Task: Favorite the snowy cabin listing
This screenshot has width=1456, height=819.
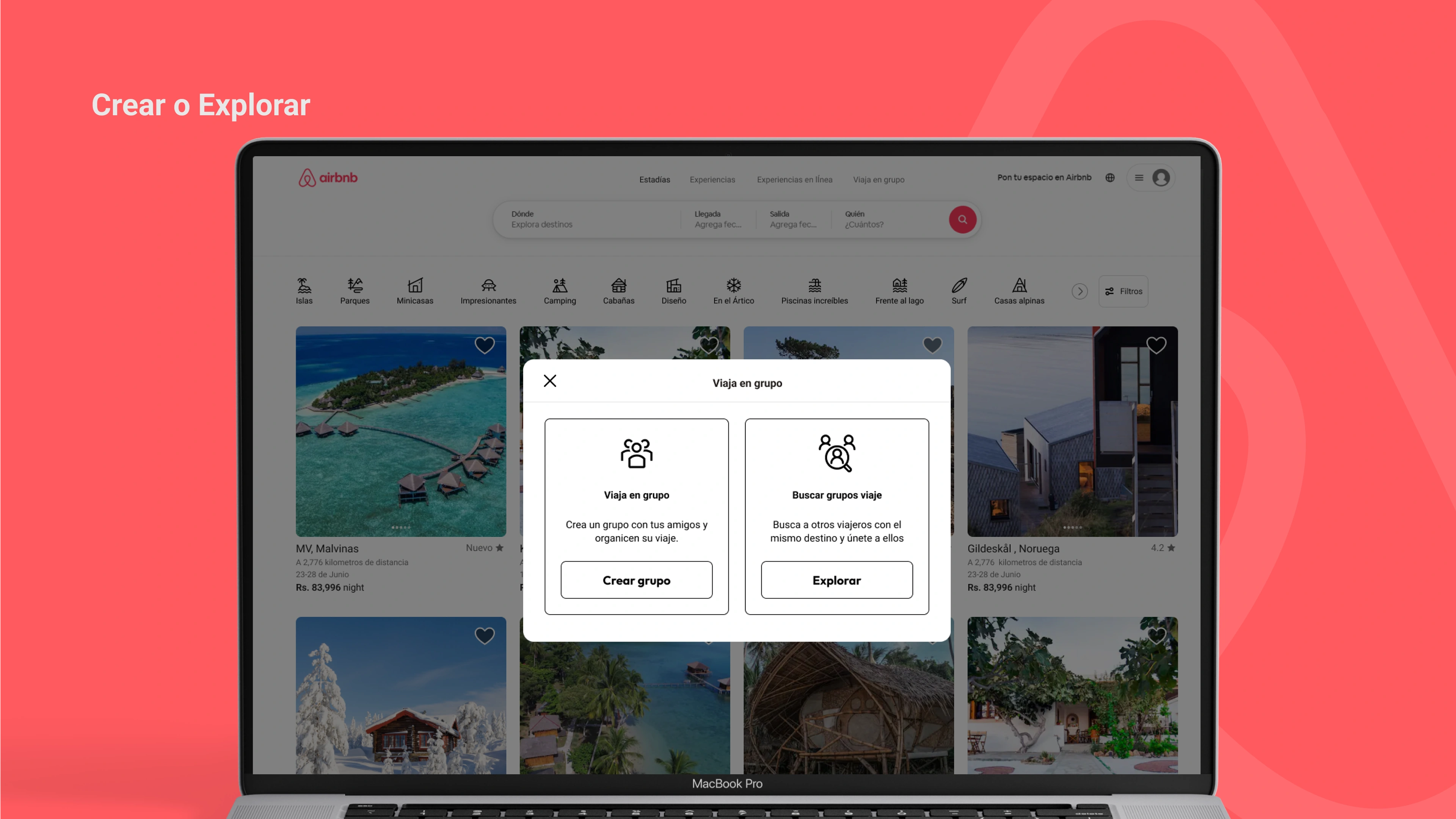Action: pos(485,636)
